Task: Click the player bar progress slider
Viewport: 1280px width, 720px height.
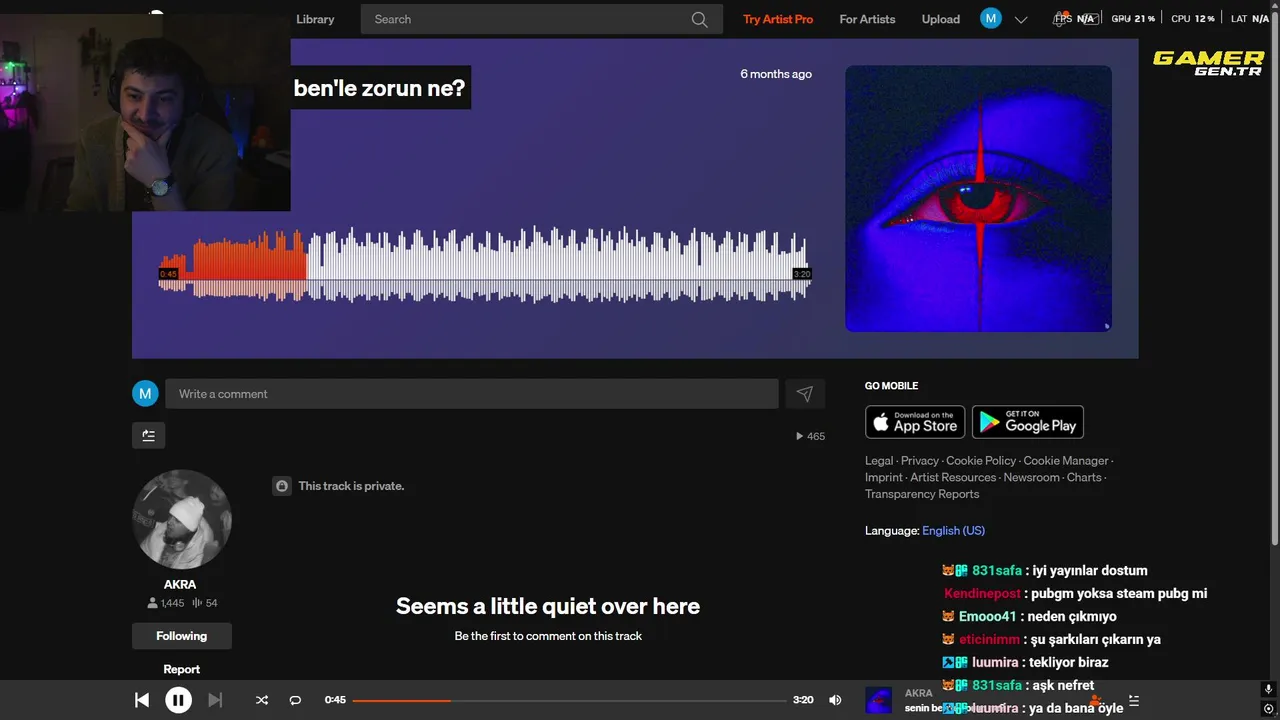Action: pos(569,700)
